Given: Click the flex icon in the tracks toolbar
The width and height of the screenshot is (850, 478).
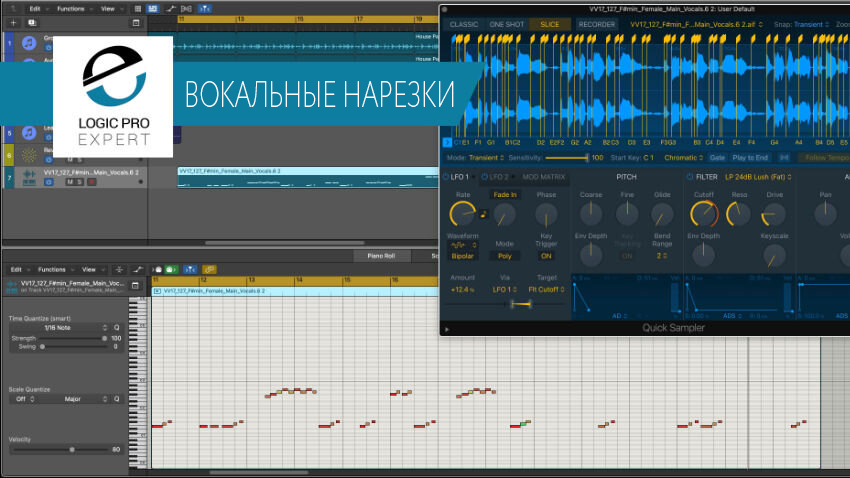Looking at the screenshot, I should tap(186, 9).
